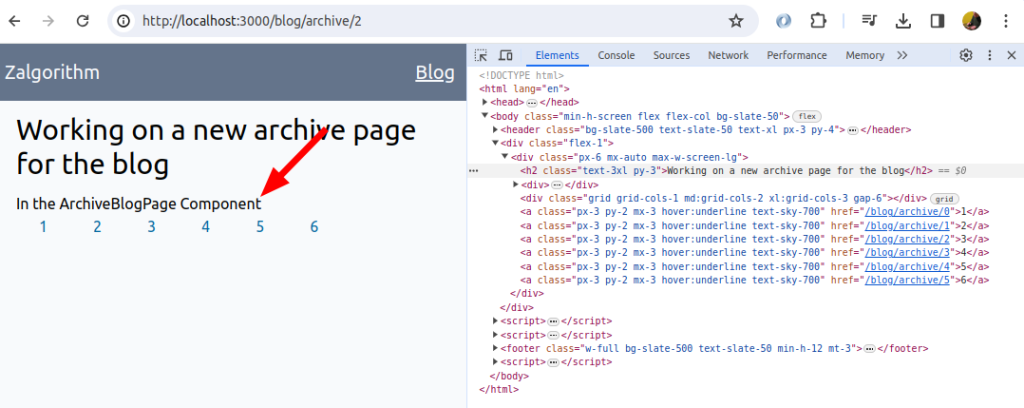Screen dimensions: 1024x408
Task: Toggle the device toolbar icon
Action: coord(505,55)
